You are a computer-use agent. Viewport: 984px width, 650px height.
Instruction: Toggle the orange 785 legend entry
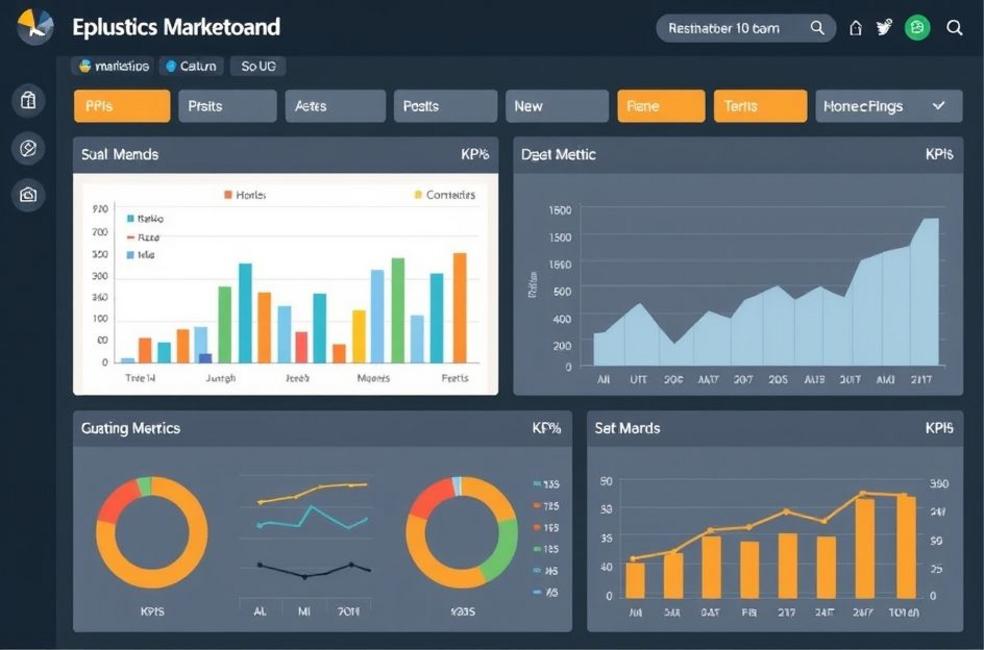[x=545, y=506]
